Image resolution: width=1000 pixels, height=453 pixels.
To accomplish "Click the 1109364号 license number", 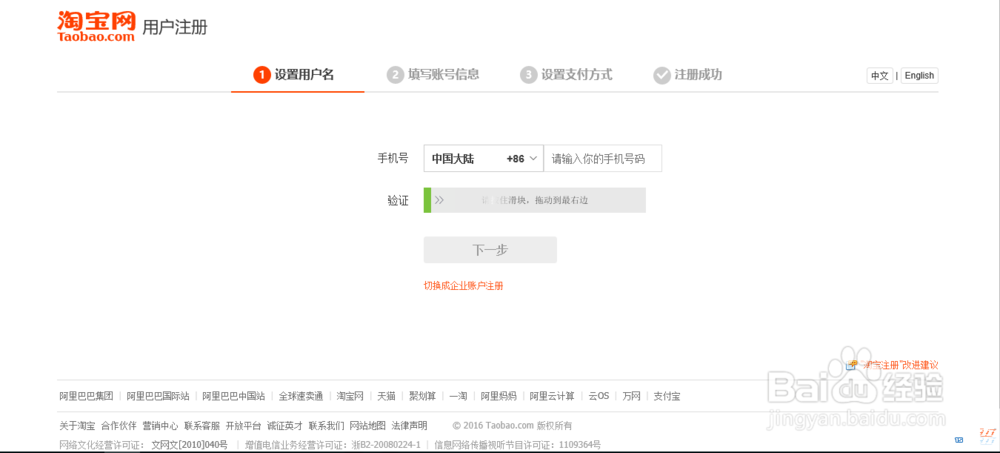I will pos(580,445).
